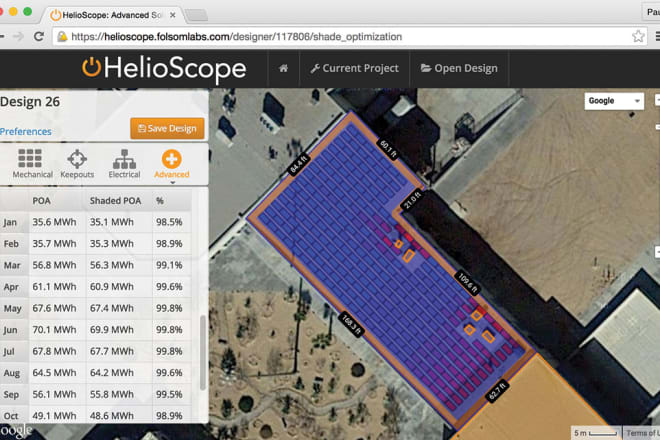Click the 168.3 ft edge label

click(x=350, y=324)
